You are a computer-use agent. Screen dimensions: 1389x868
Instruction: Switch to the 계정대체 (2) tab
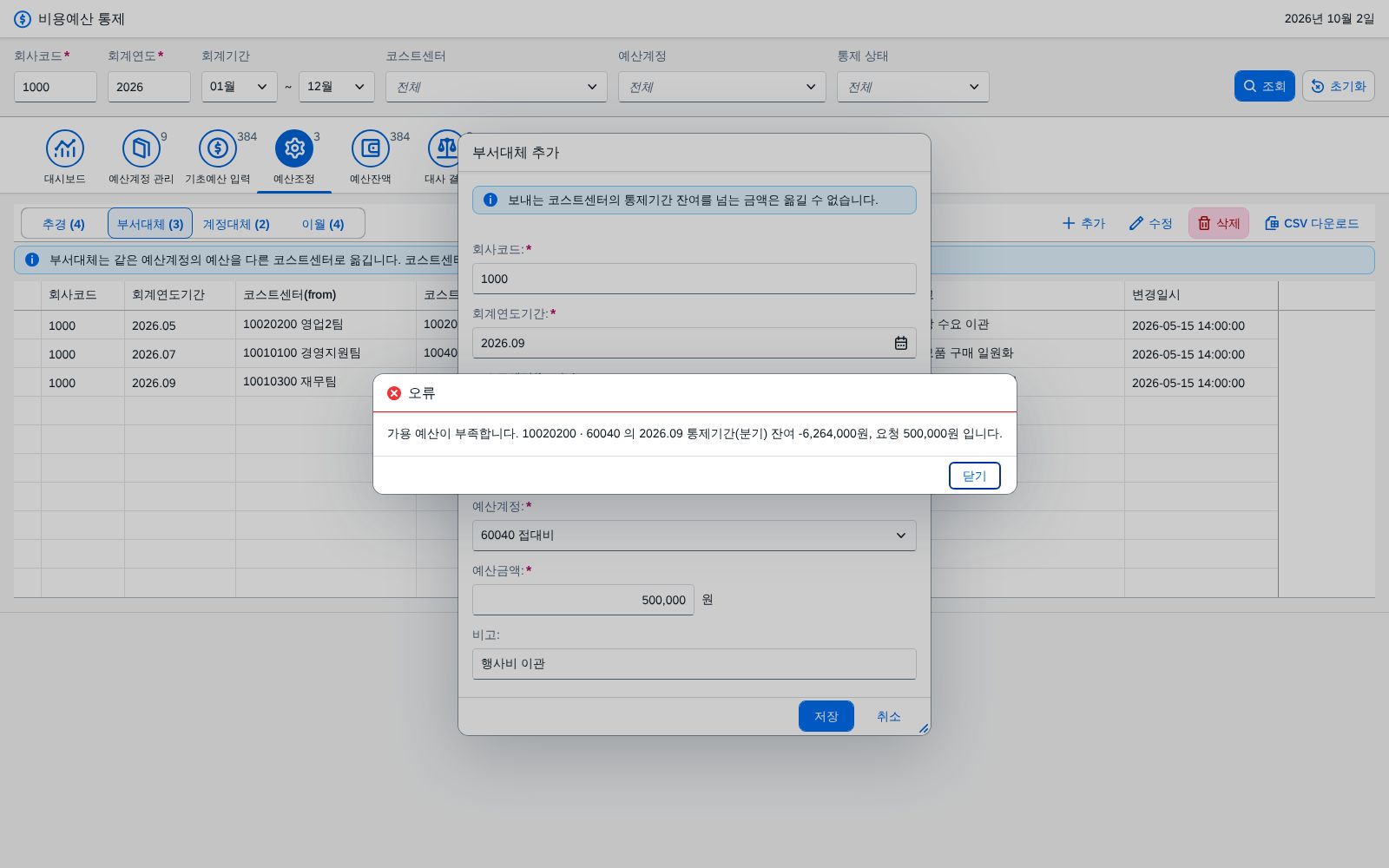(236, 224)
